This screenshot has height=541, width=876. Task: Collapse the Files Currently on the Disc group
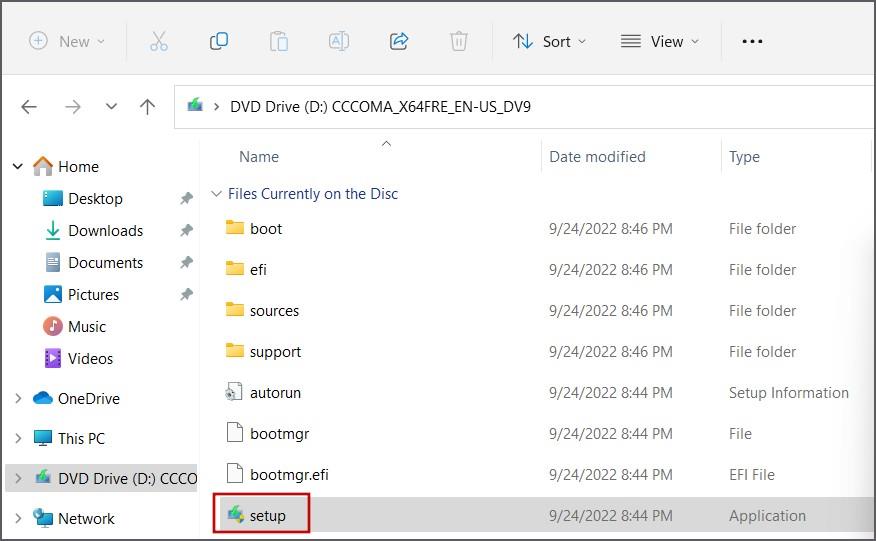216,194
